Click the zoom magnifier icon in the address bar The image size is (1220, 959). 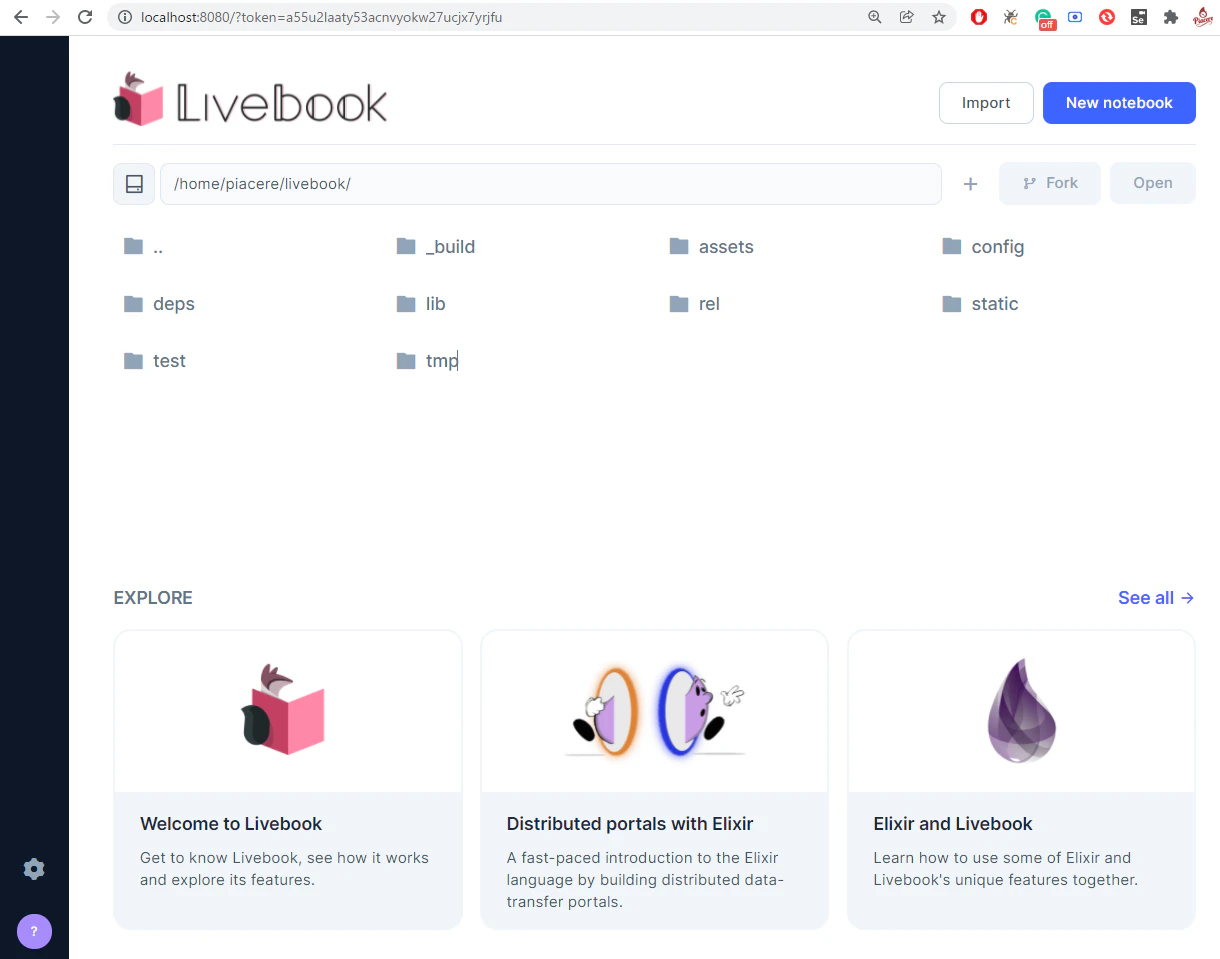tap(875, 17)
